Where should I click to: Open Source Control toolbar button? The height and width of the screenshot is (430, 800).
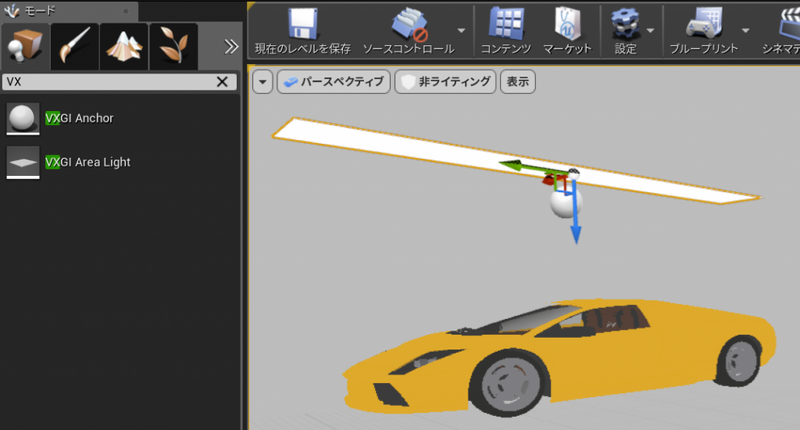pos(408,31)
